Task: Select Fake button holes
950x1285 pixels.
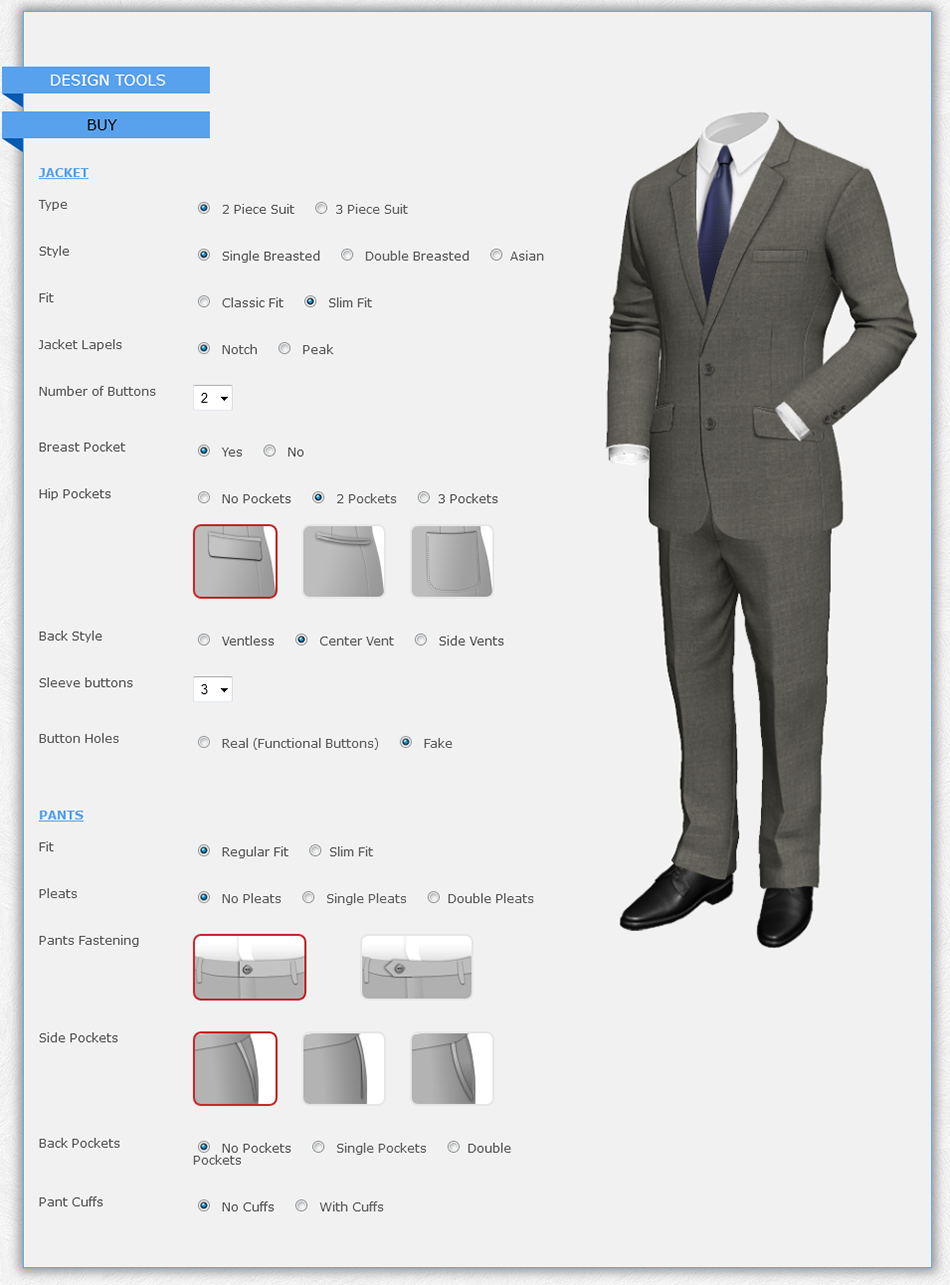Action: click(405, 742)
